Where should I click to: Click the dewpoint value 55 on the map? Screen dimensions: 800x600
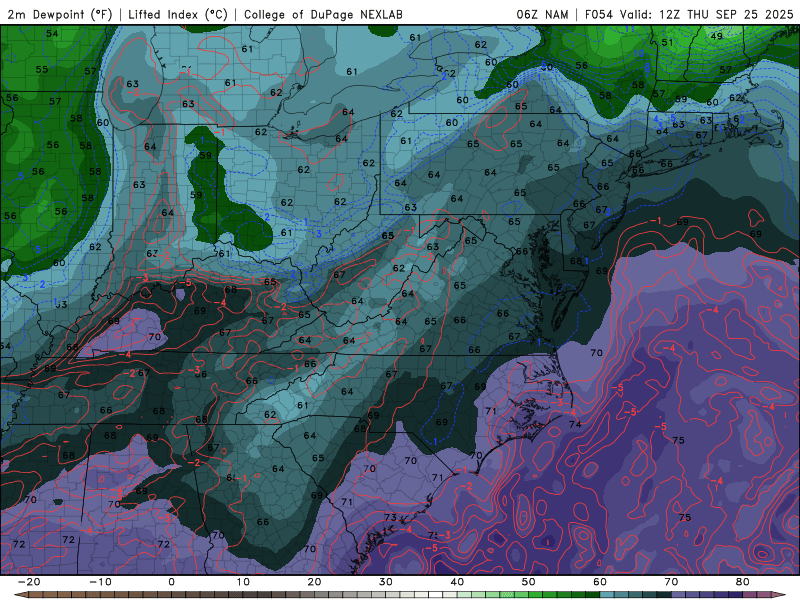pyautogui.click(x=42, y=69)
